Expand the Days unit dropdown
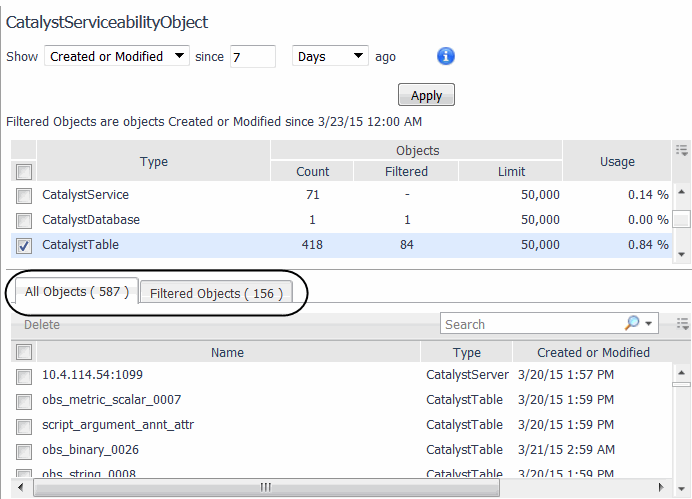This screenshot has width=692, height=499. click(330, 57)
